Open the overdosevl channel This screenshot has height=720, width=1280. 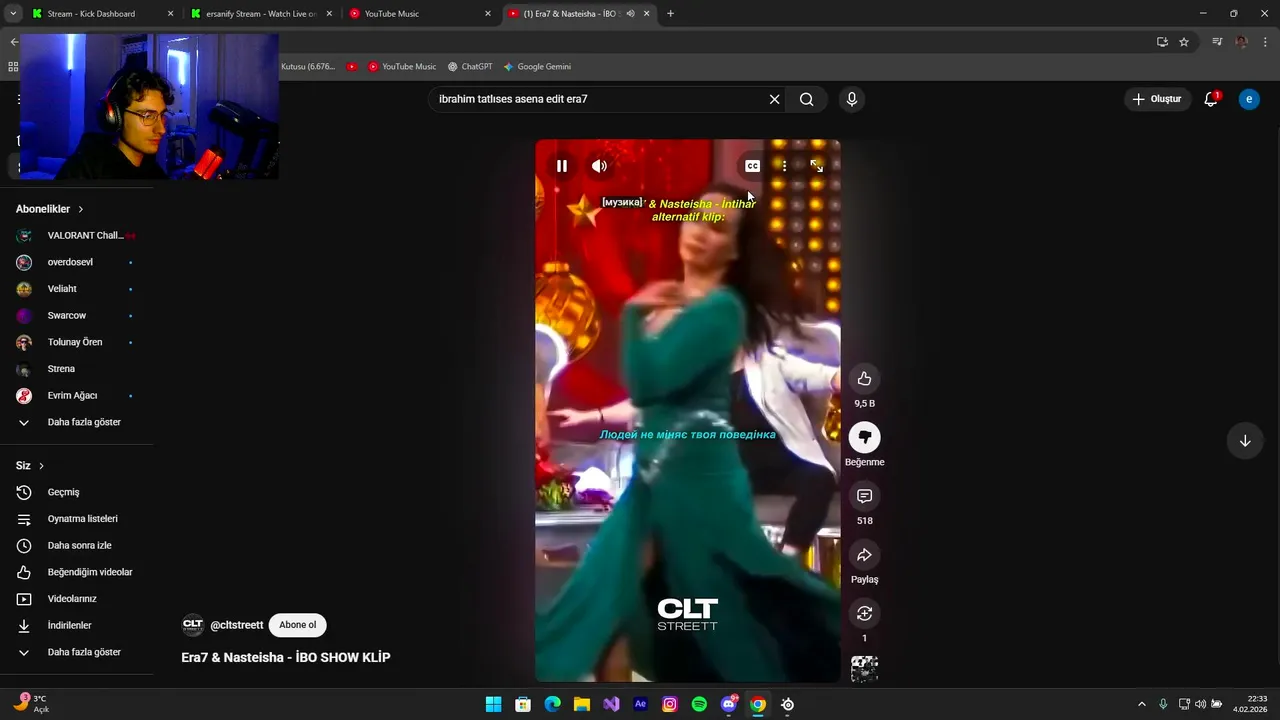point(76,262)
